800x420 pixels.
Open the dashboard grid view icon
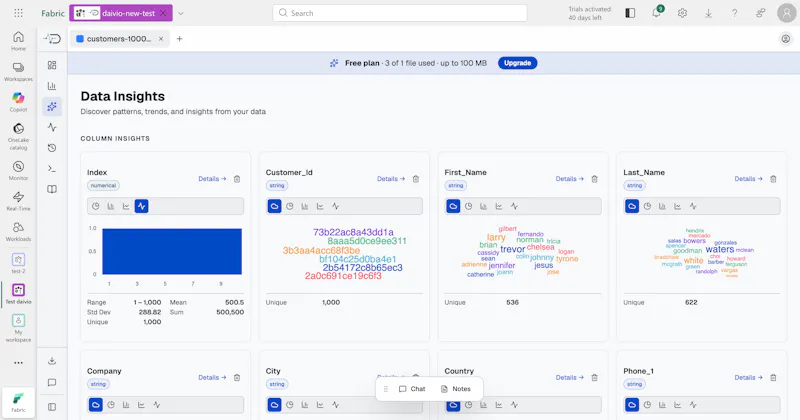(52, 65)
